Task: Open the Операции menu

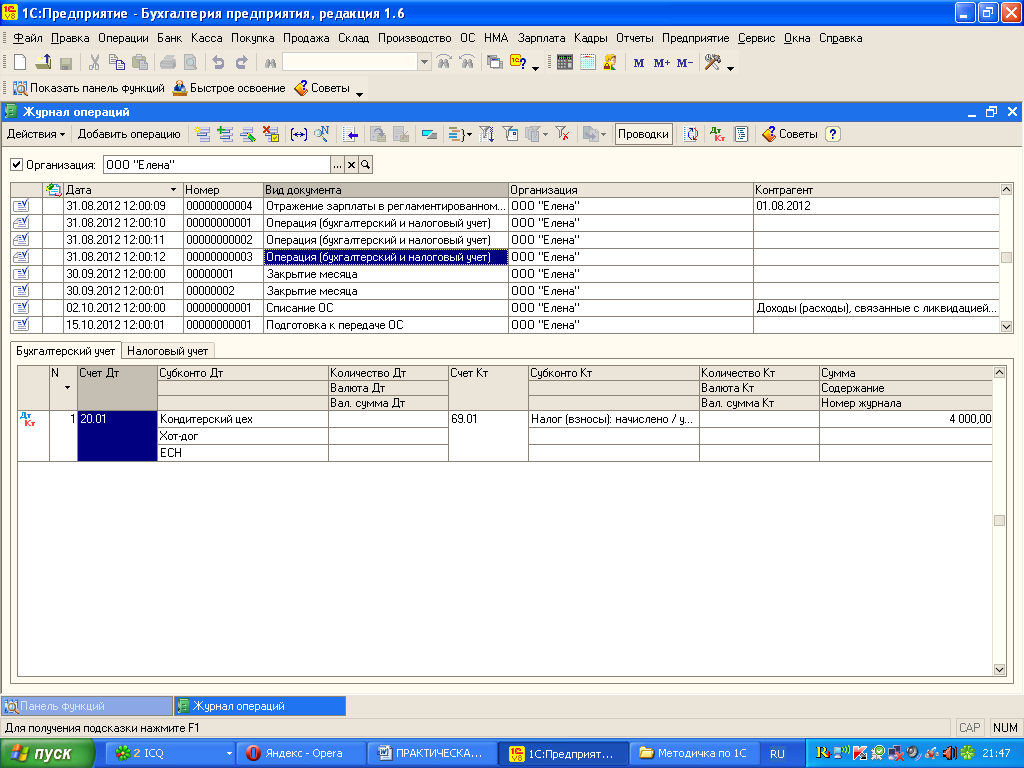Action: [123, 38]
